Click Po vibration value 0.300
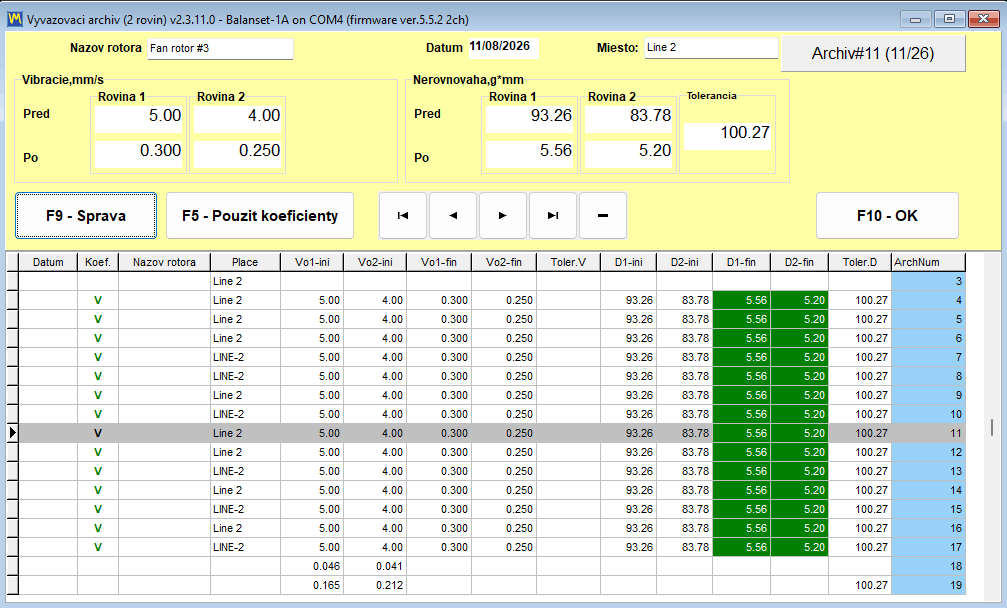 point(139,153)
